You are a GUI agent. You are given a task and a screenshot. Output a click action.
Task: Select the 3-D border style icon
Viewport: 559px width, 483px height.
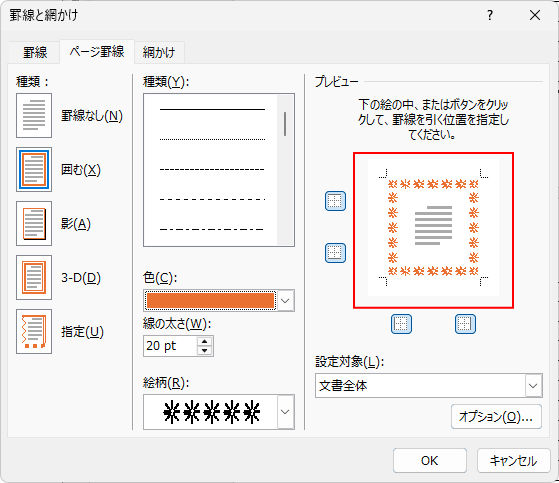(x=34, y=277)
